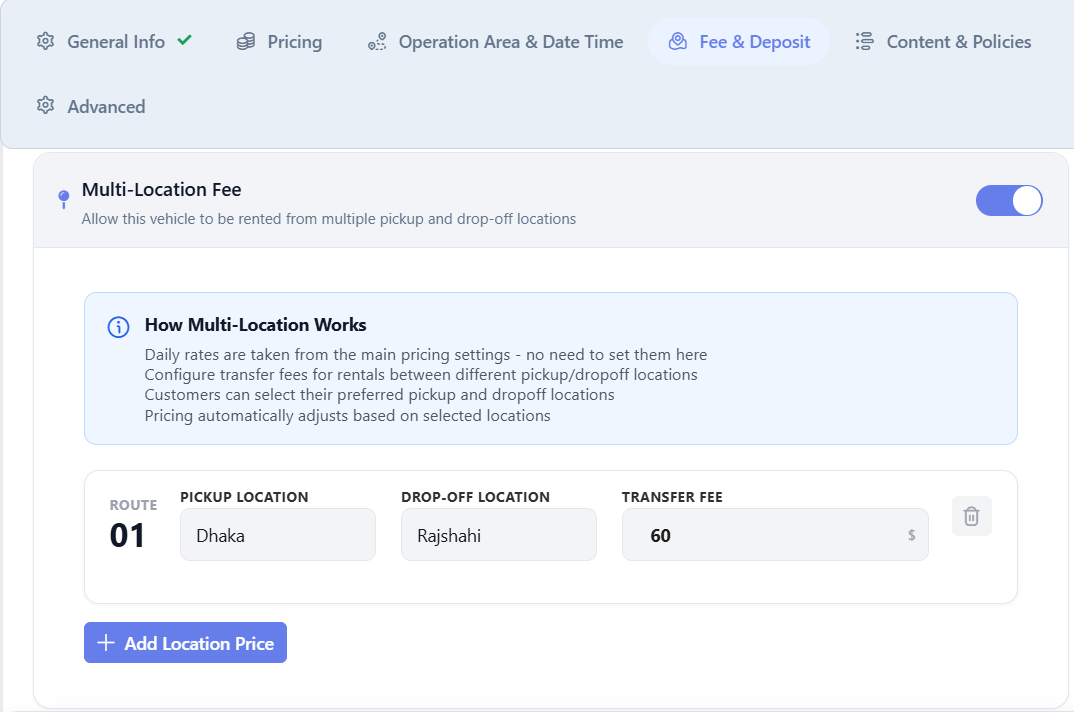The image size is (1074, 712).
Task: Click the route number 01
Action: coord(127,535)
